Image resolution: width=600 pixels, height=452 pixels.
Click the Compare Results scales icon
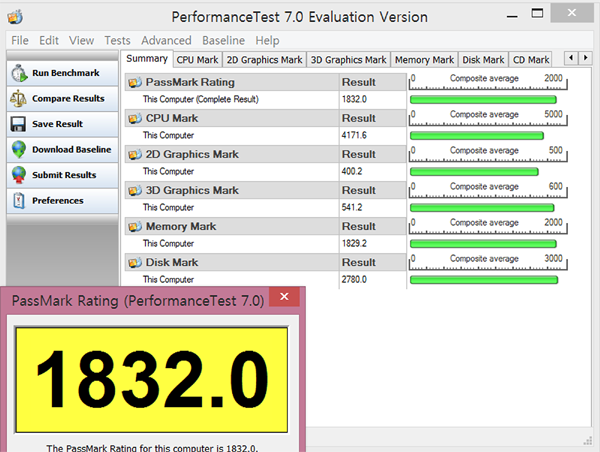point(18,99)
